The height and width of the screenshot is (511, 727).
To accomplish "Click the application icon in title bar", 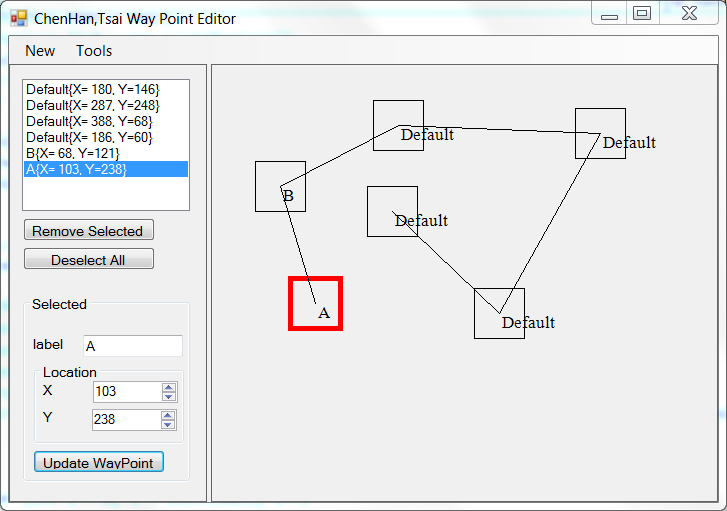I will click(x=18, y=18).
